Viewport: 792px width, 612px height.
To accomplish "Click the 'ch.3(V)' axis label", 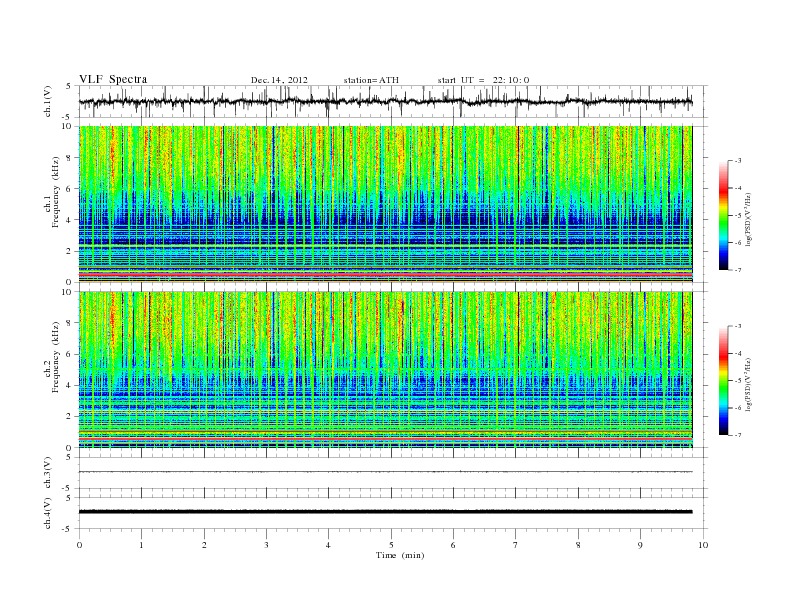I will pyautogui.click(x=48, y=473).
